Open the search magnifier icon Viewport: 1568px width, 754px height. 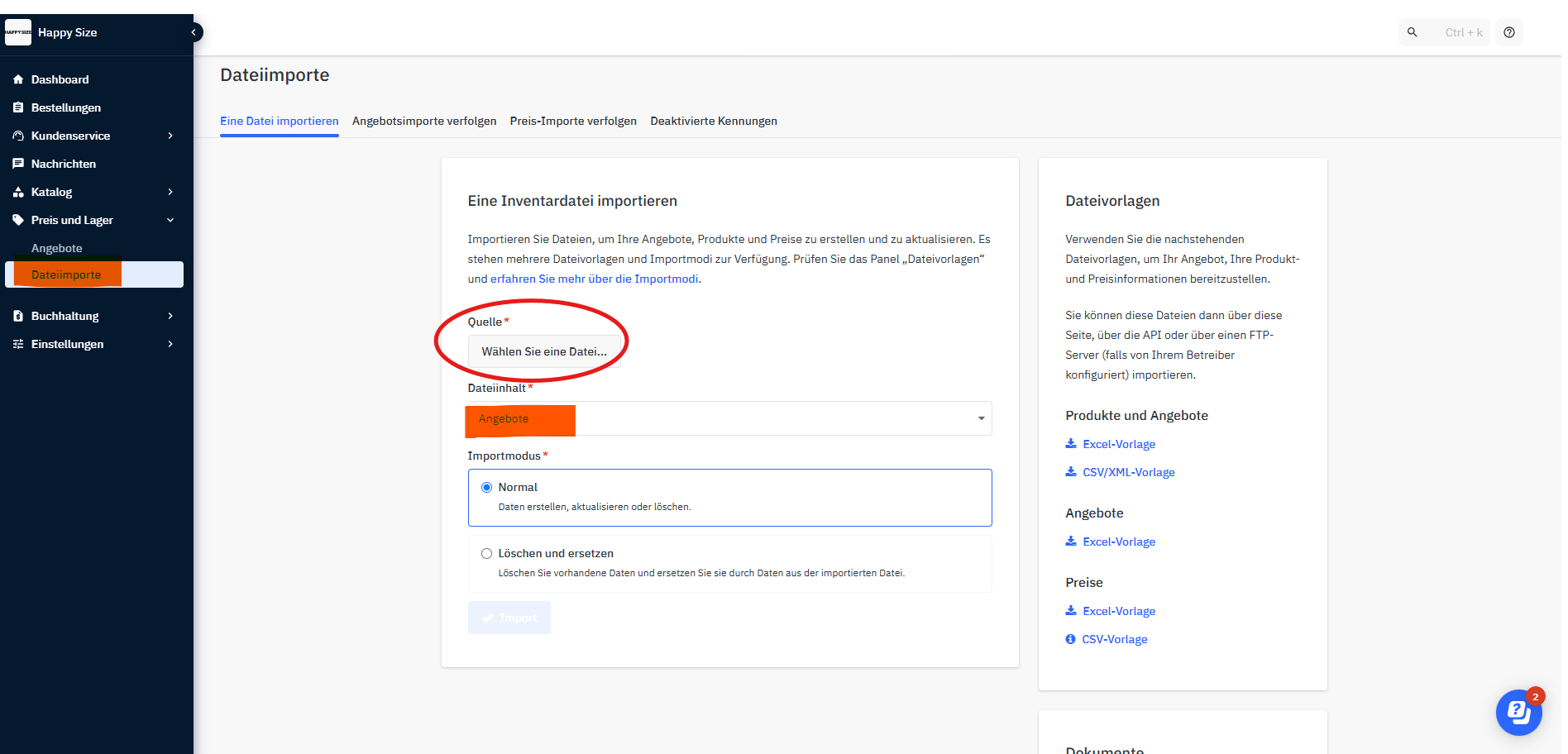coord(1413,32)
